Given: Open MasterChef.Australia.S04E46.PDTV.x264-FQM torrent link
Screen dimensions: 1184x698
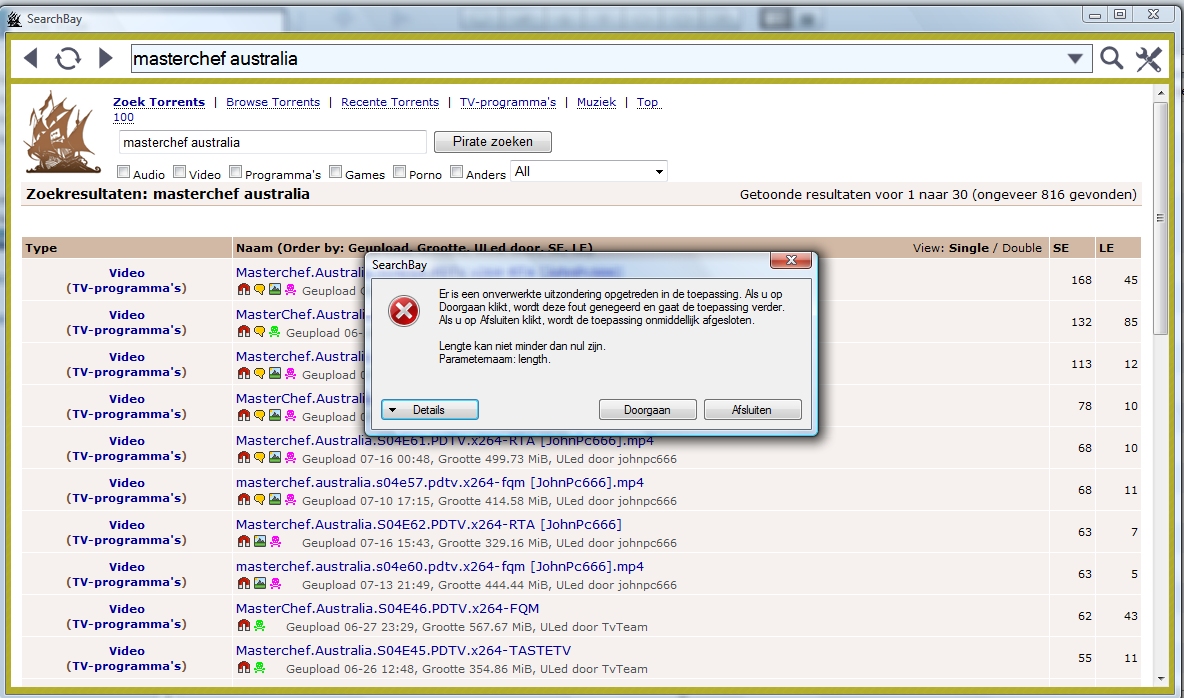Looking at the screenshot, I should click(x=387, y=608).
